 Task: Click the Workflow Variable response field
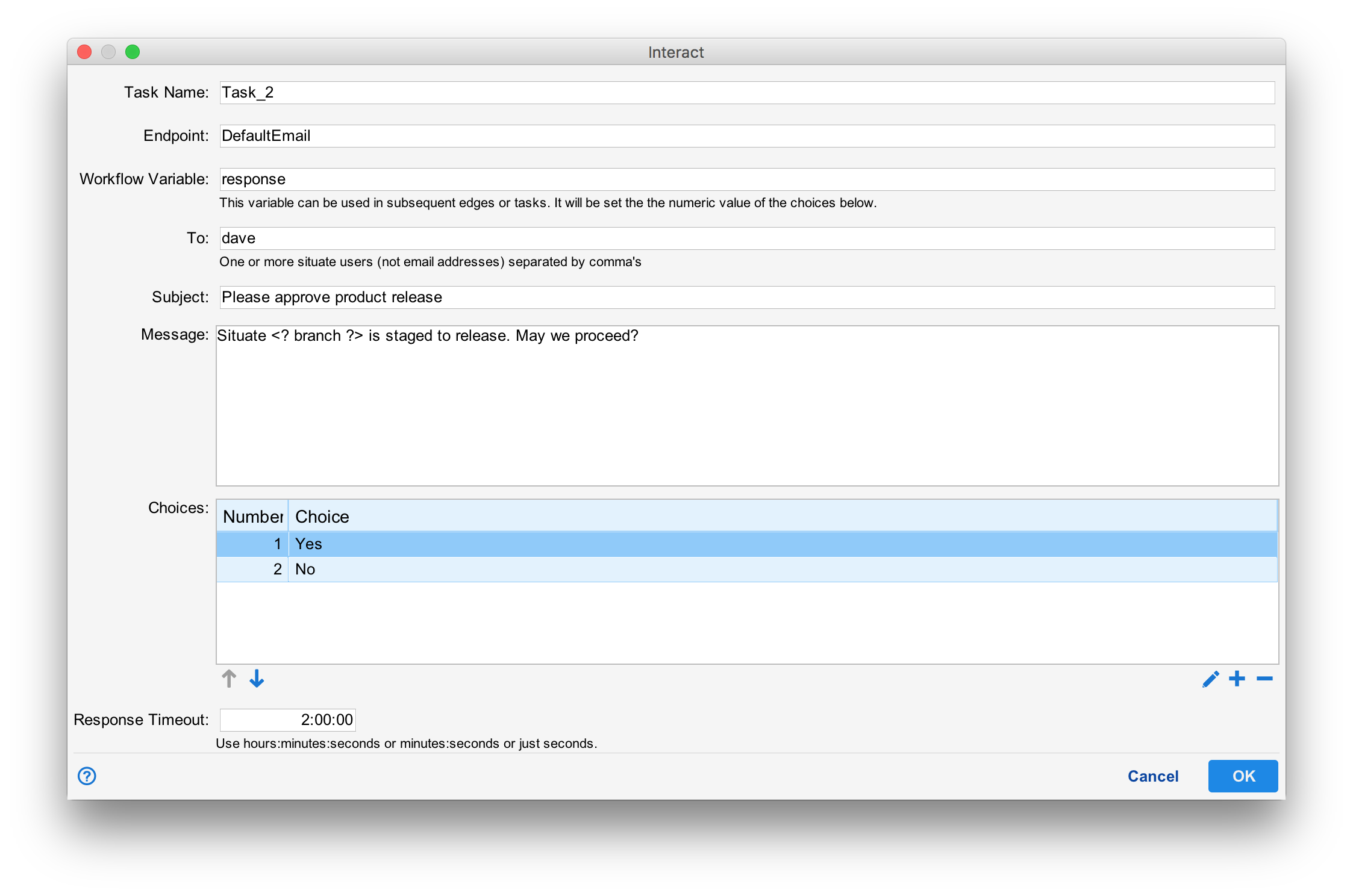[746, 179]
